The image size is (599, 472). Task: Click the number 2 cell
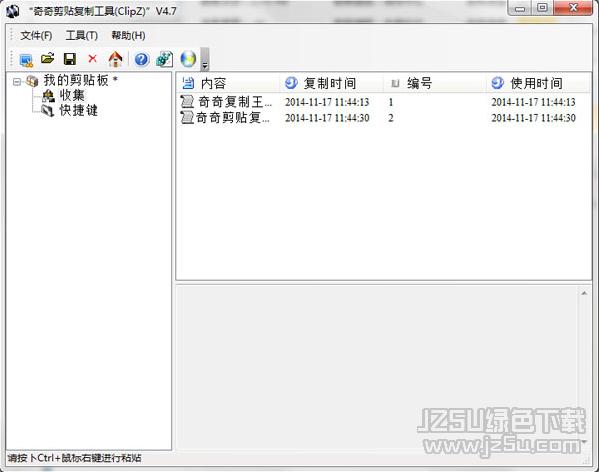coord(391,118)
